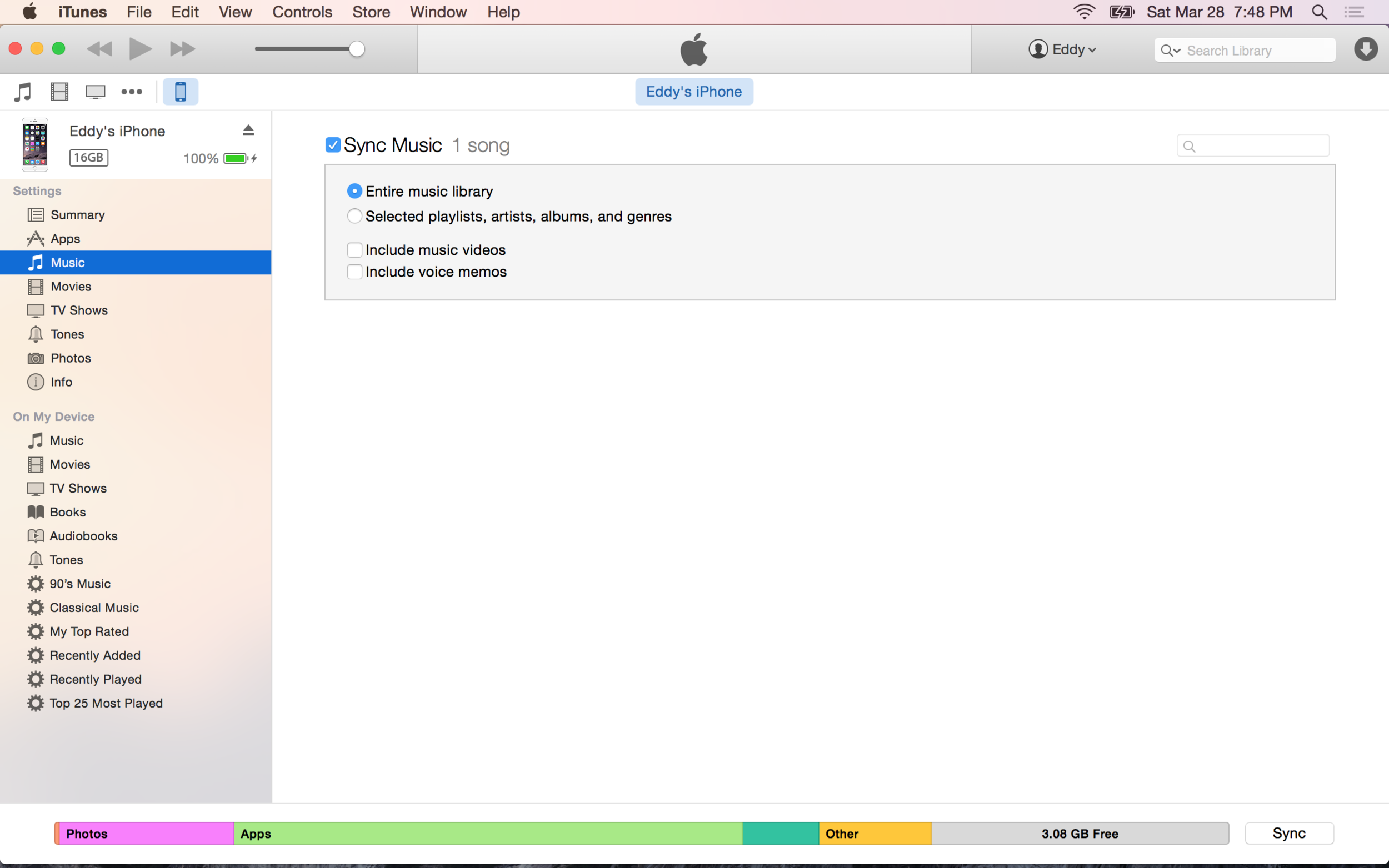Show Audiobooks on the device

point(136,536)
